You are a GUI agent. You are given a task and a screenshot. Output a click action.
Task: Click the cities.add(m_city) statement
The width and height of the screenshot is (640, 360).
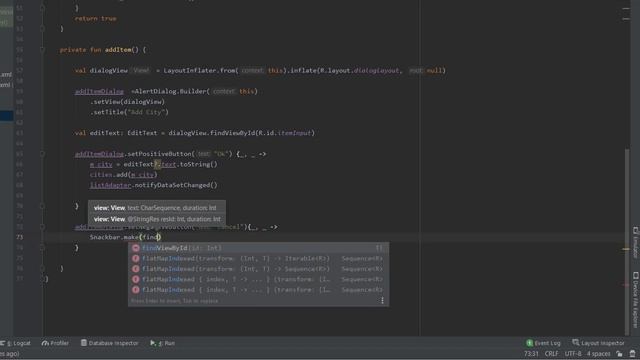(123, 175)
